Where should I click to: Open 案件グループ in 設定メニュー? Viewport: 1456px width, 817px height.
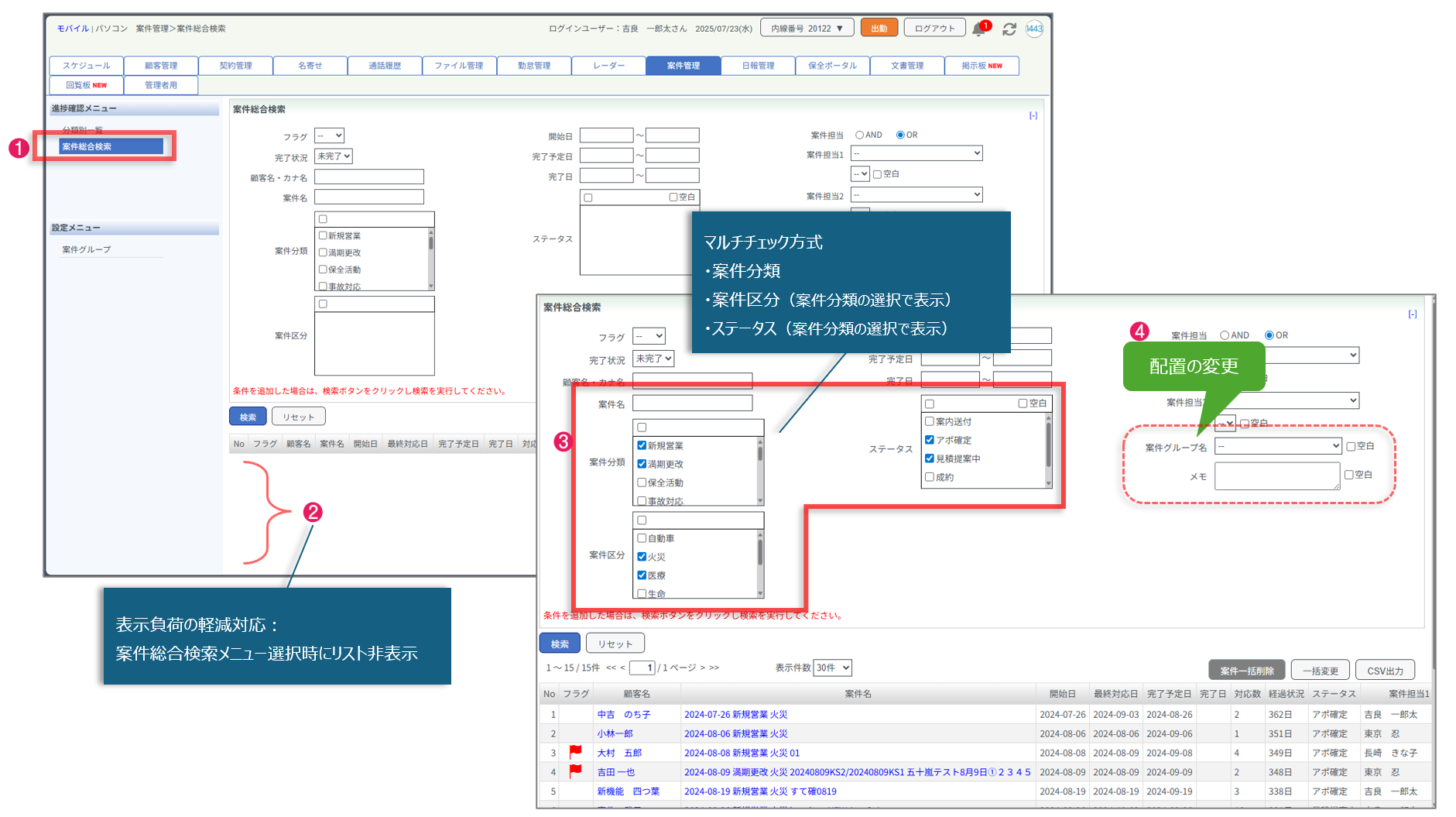point(87,249)
